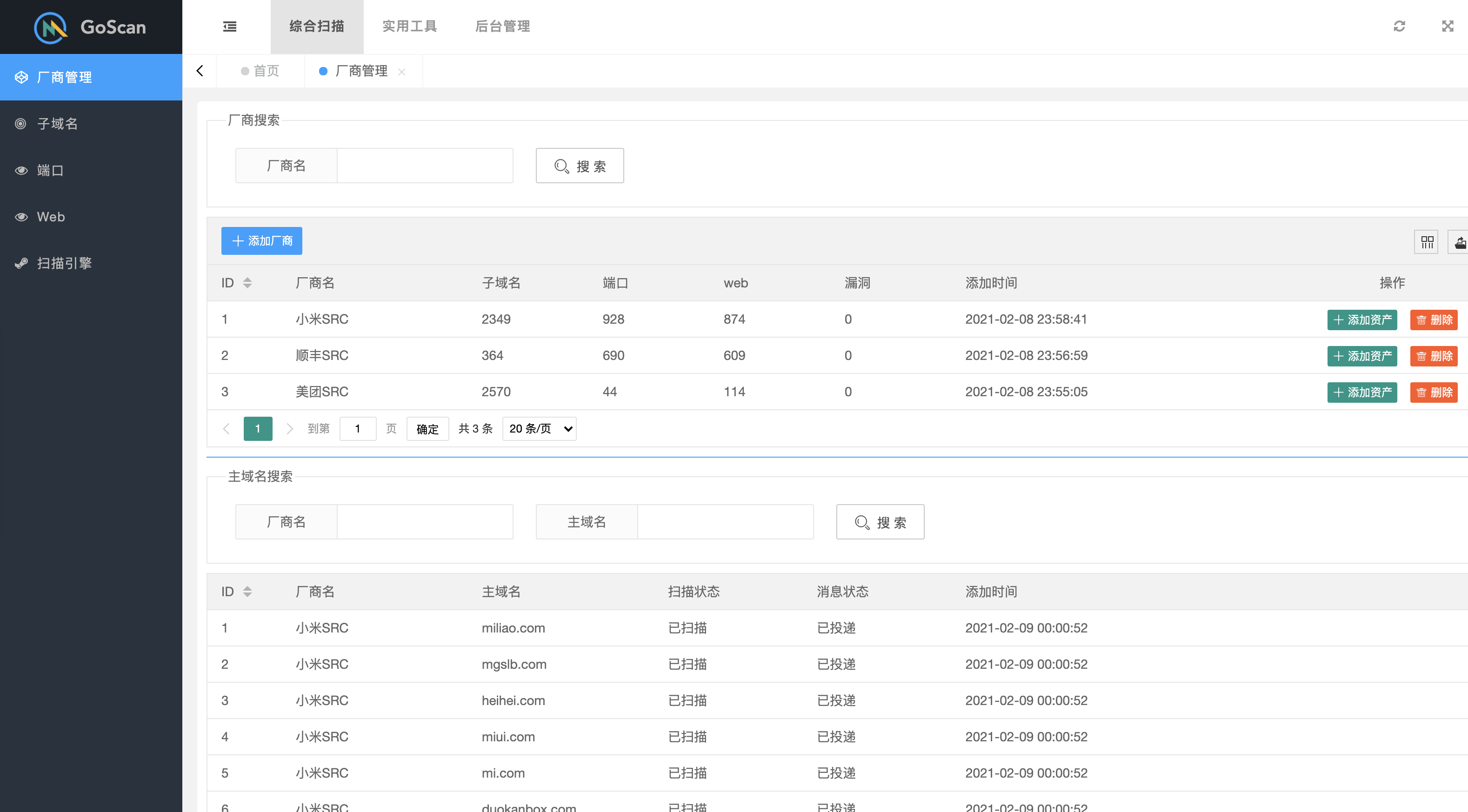Open 端口 in the sidebar
Screen dimensions: 1468x812
coord(91,170)
